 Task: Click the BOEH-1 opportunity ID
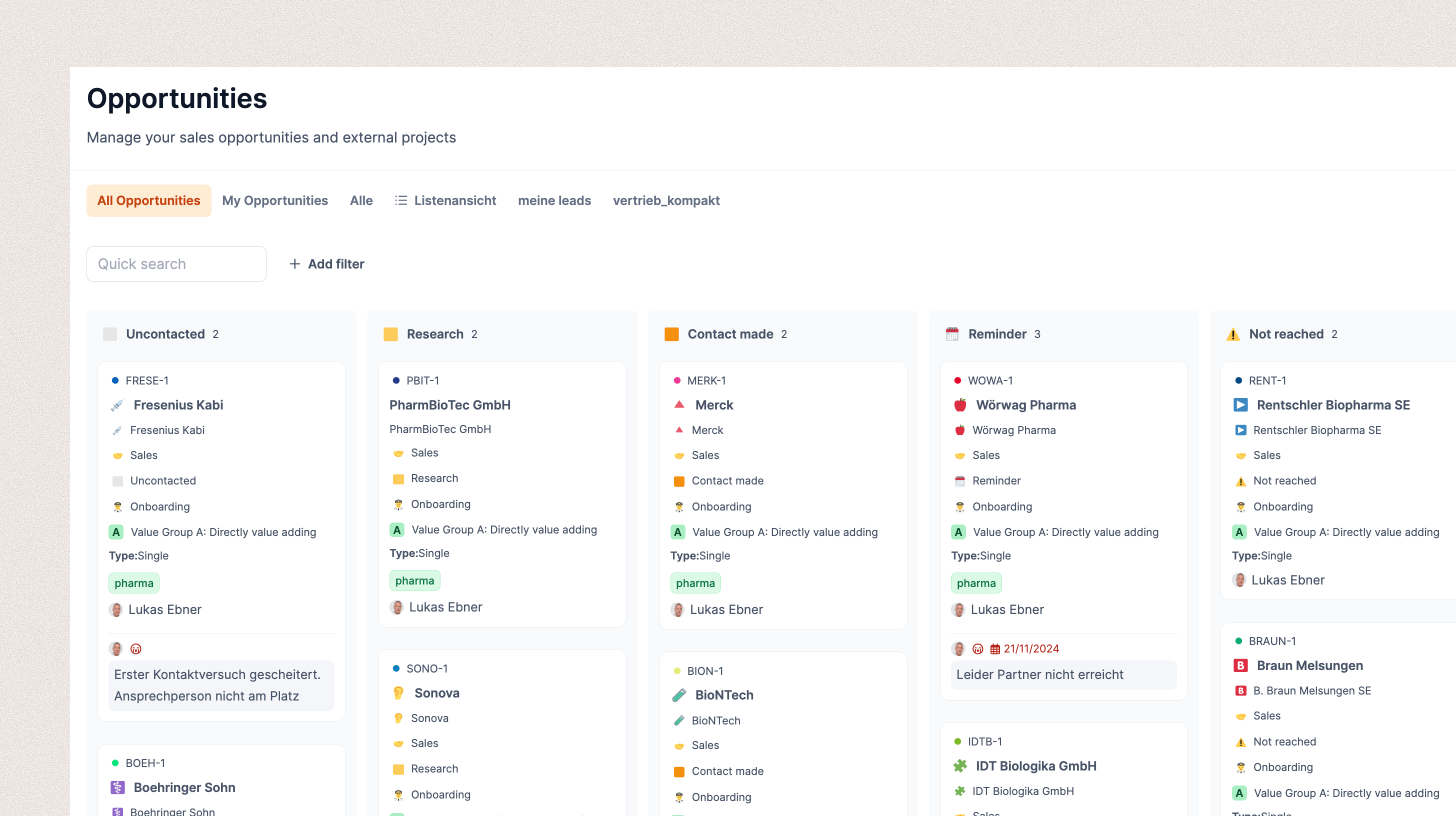pyautogui.click(x=146, y=763)
